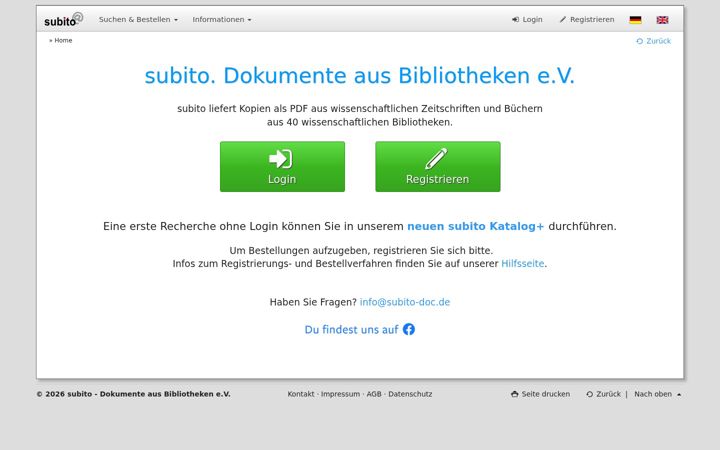
Task: Open the neuen subito Katalog+ link
Action: click(475, 226)
